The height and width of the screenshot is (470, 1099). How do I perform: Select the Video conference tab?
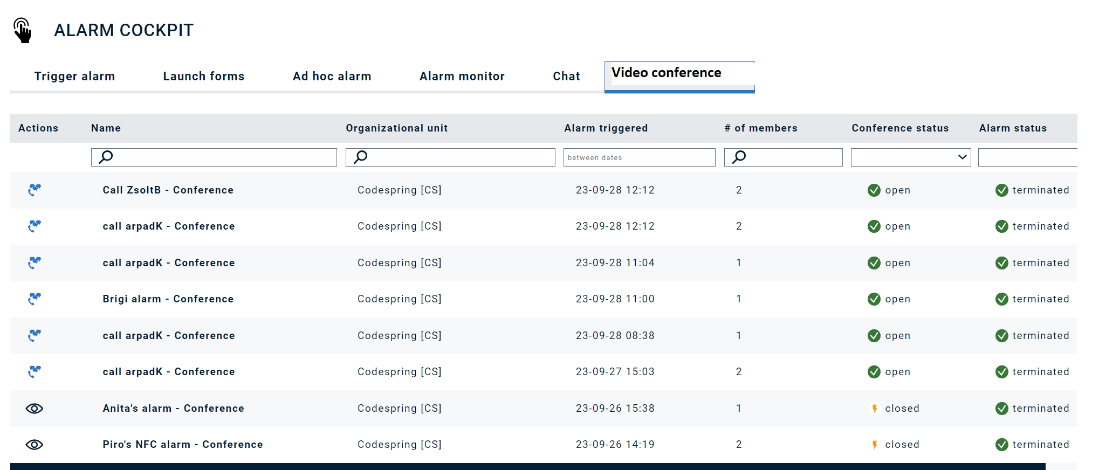(679, 76)
